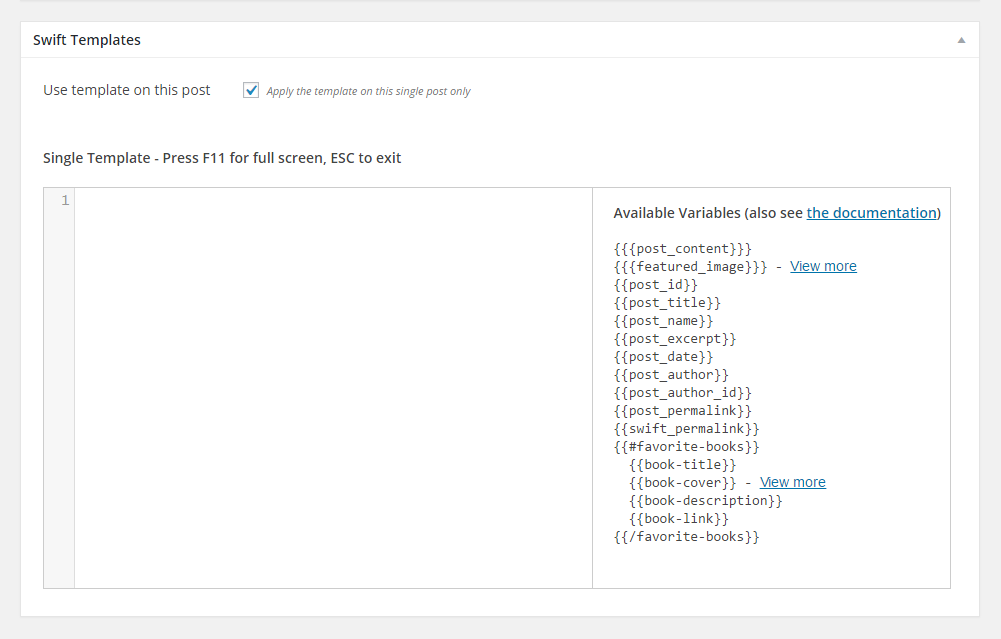This screenshot has width=1001, height=639.
Task: Open the documentation link
Action: click(871, 213)
